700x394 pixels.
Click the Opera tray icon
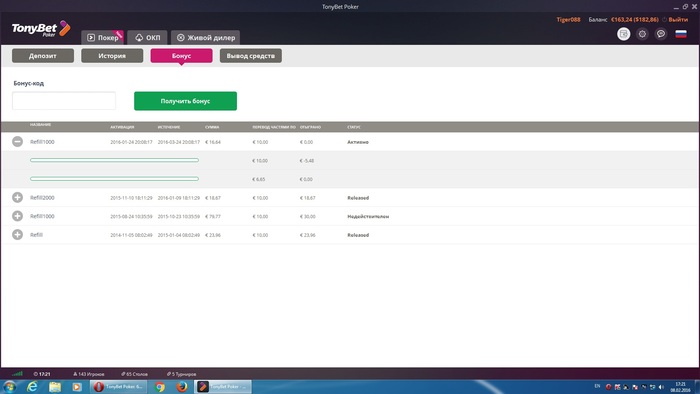[608, 387]
